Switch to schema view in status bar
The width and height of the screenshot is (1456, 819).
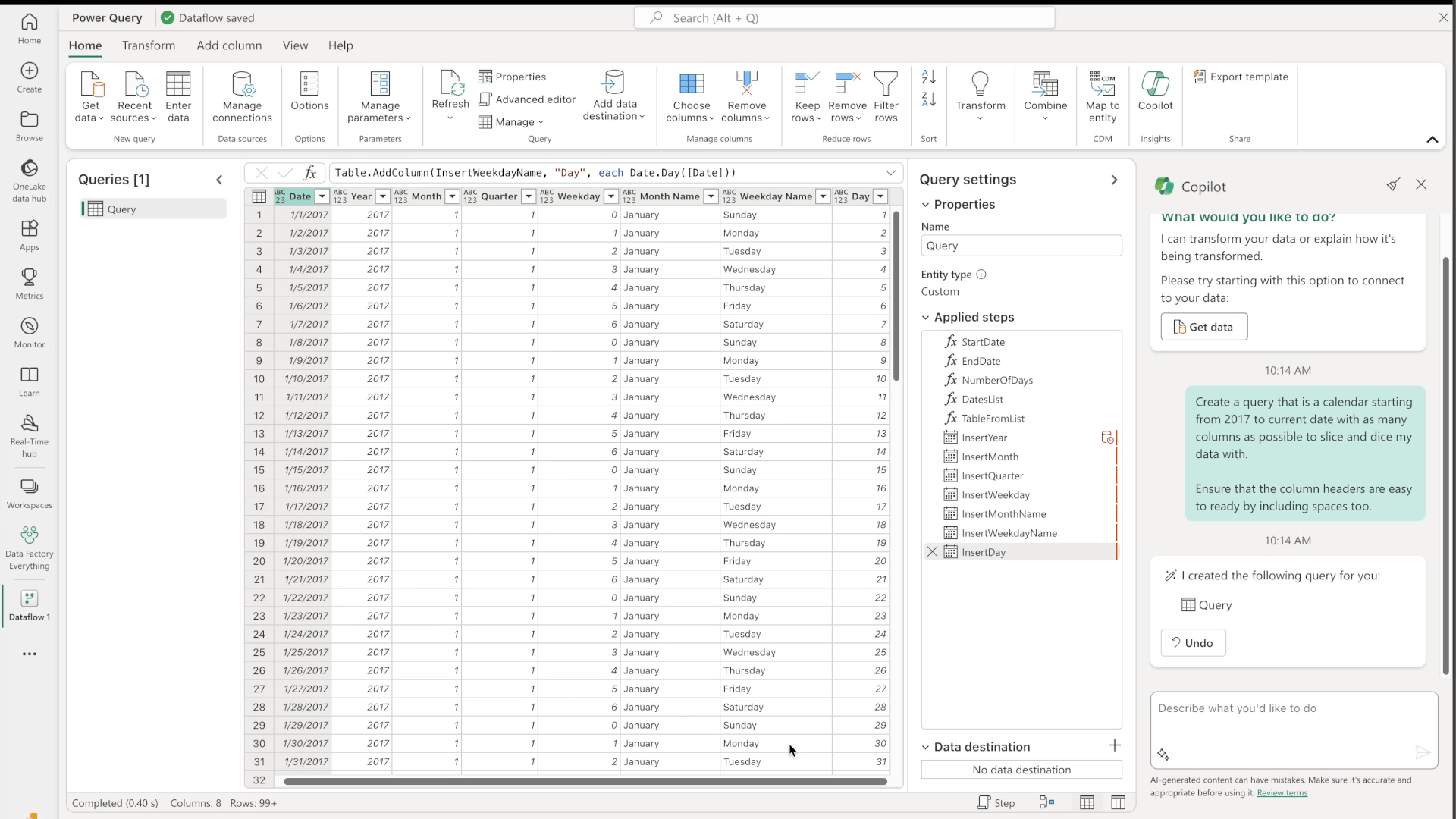1118,802
